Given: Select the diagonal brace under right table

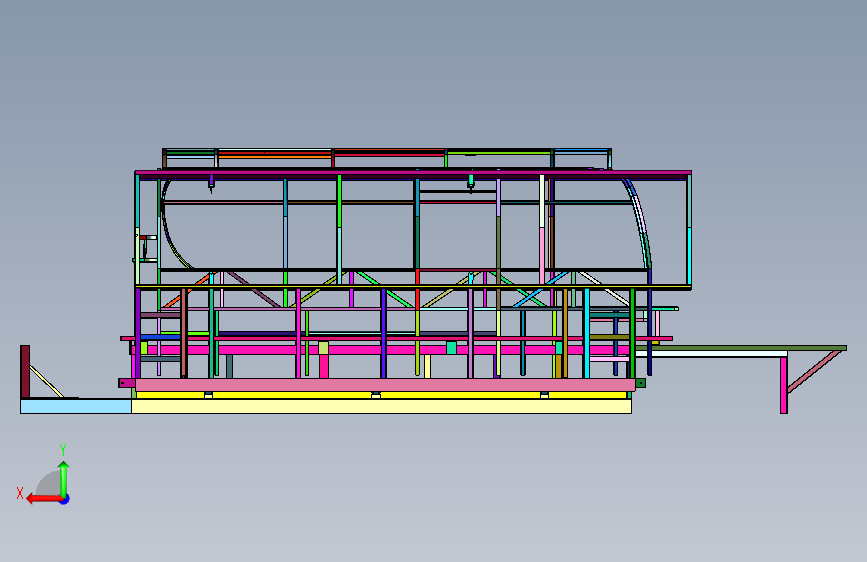Looking at the screenshot, I should [x=813, y=372].
